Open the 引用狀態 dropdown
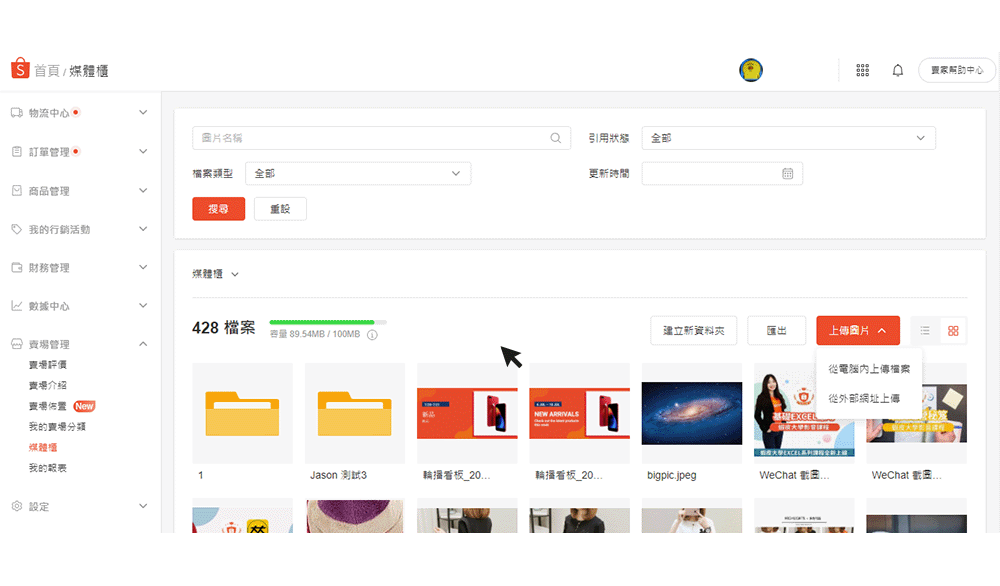Image resolution: width=1000 pixels, height=586 pixels. point(788,138)
